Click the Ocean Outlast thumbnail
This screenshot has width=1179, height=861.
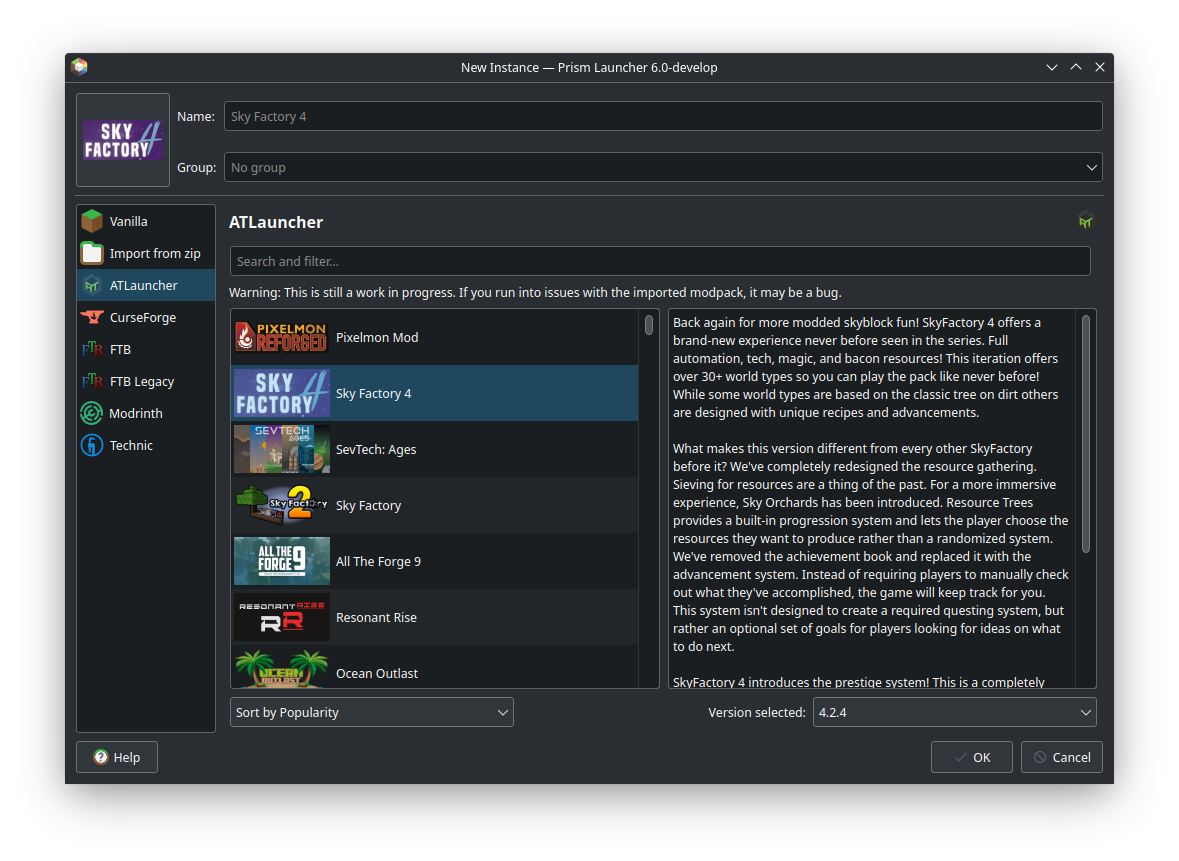coord(282,668)
